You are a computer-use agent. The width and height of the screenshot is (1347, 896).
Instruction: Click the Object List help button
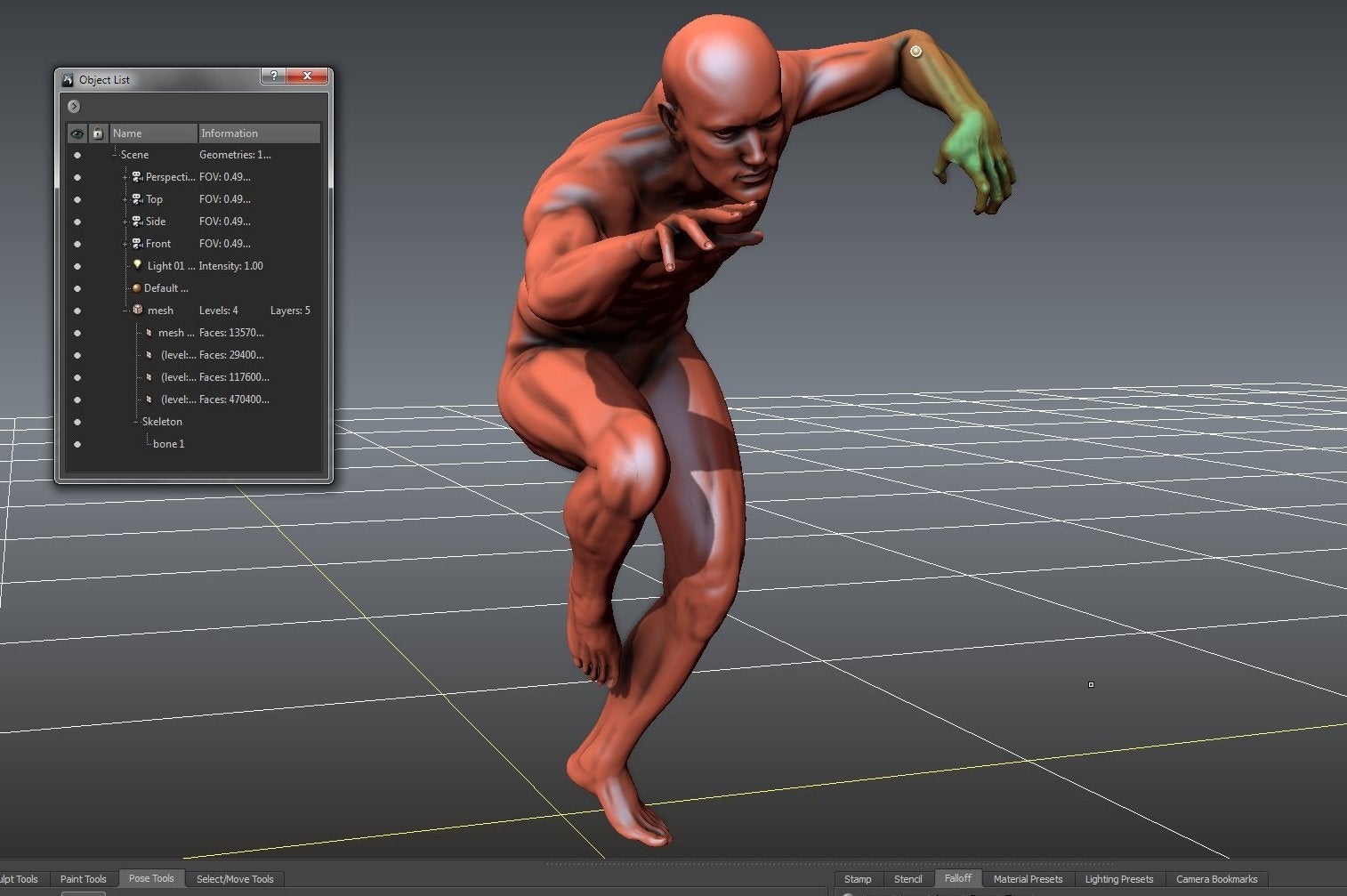(274, 77)
